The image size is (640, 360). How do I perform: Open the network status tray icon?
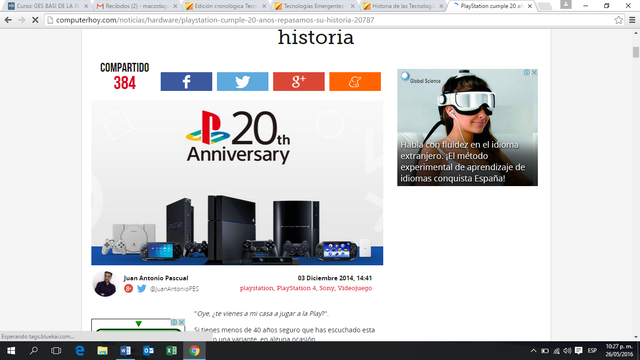point(556,351)
